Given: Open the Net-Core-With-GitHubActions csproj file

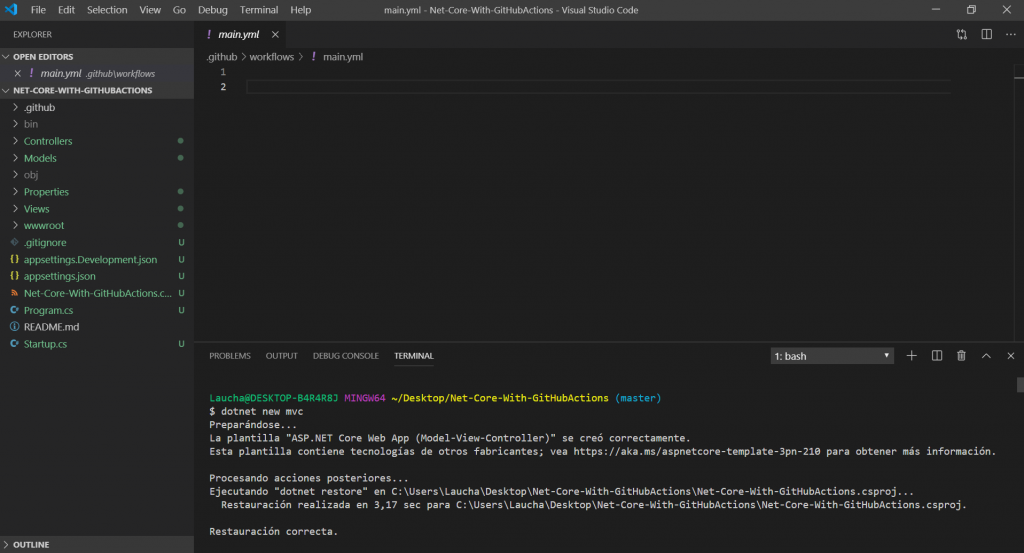Looking at the screenshot, I should pyautogui.click(x=98, y=293).
